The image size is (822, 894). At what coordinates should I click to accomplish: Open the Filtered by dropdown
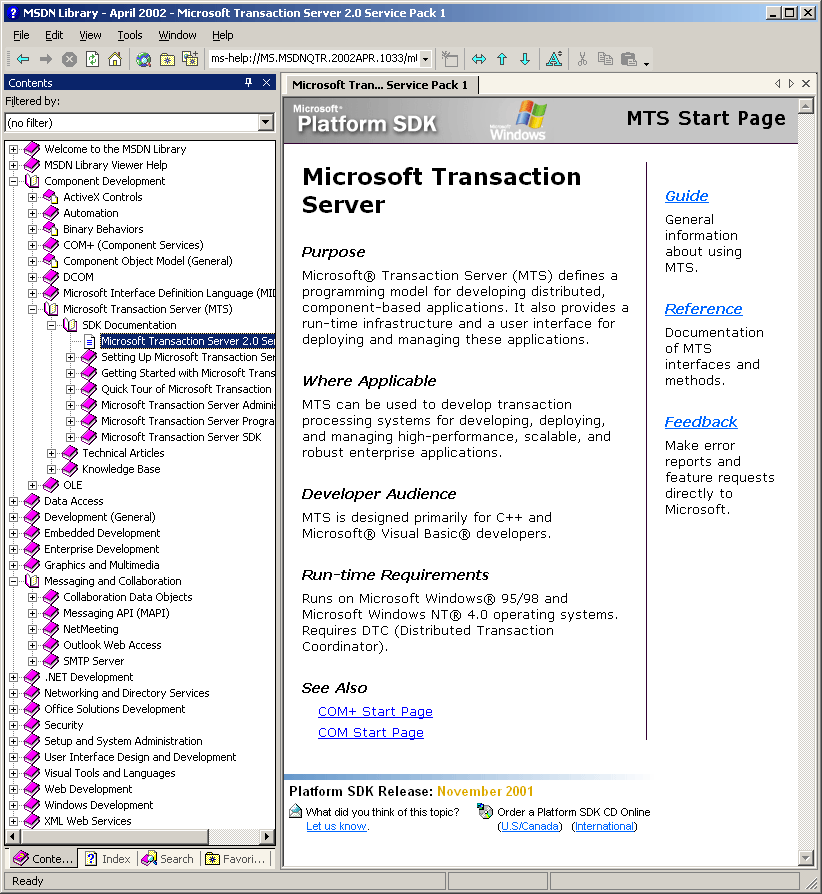266,123
